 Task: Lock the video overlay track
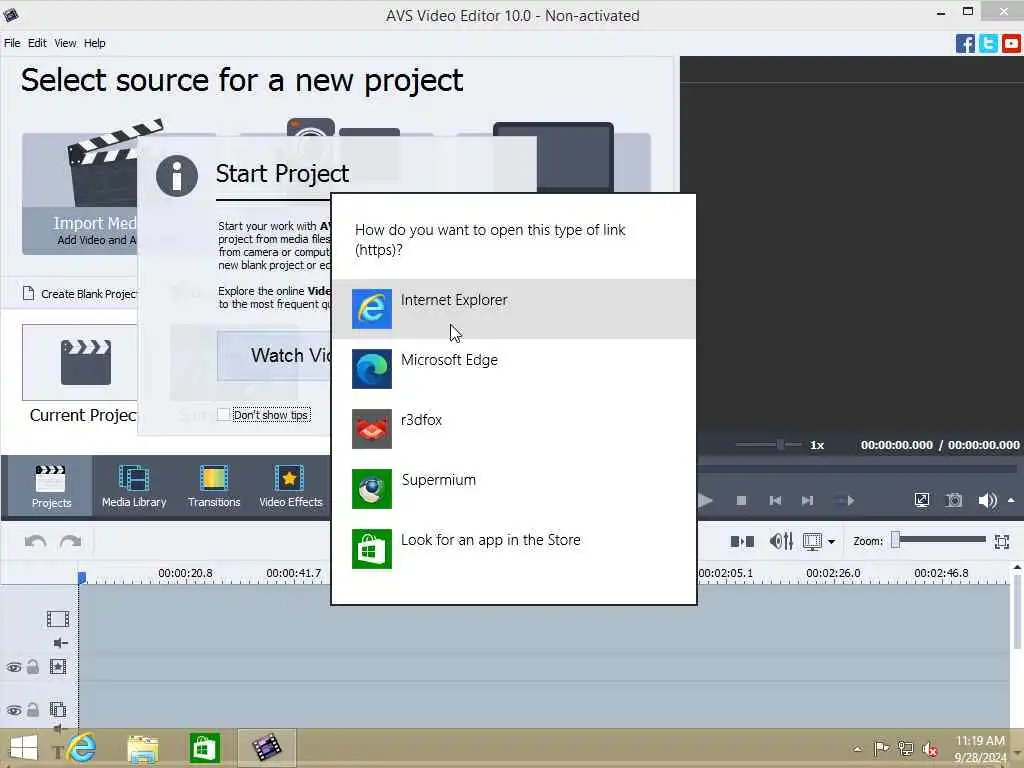[x=33, y=709]
